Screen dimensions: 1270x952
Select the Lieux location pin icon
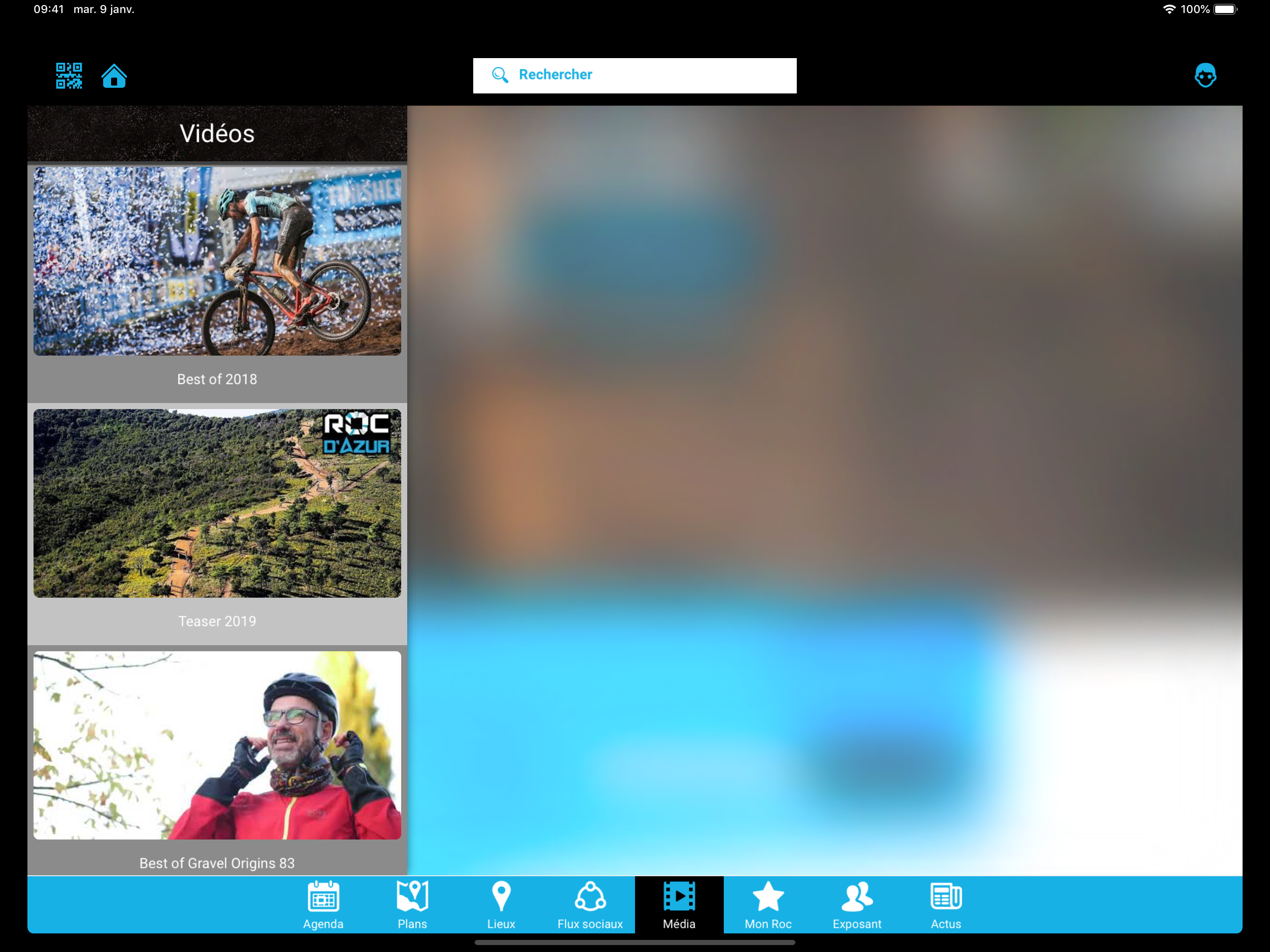[x=501, y=896]
